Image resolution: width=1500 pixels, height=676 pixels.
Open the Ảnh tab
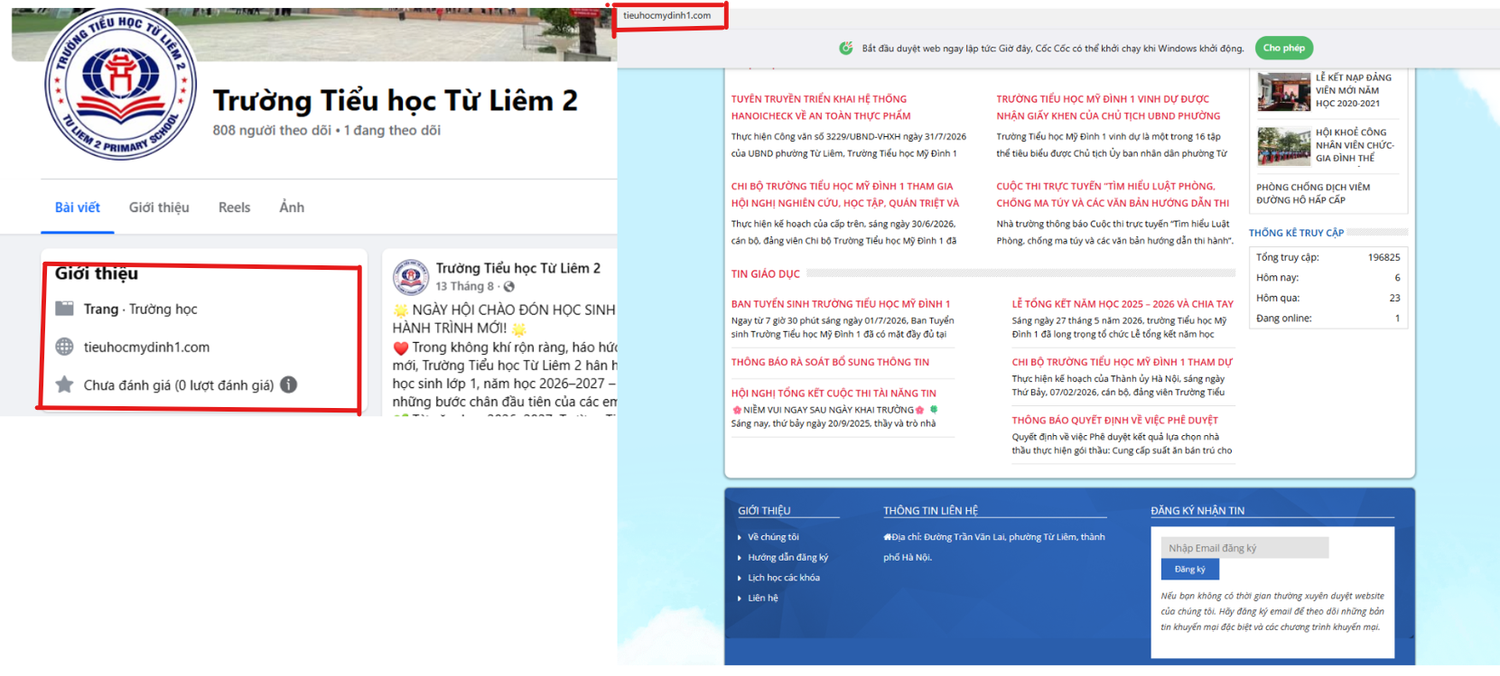291,207
